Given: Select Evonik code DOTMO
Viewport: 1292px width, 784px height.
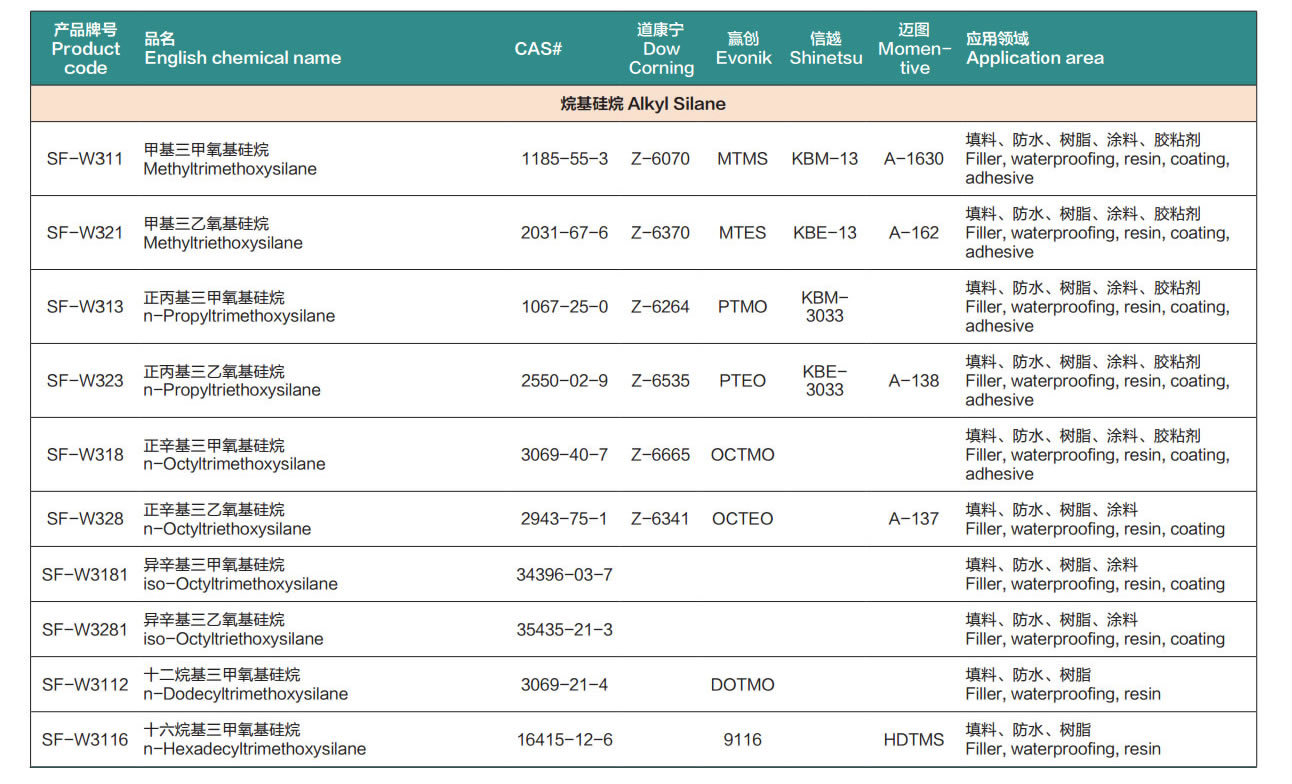Looking at the screenshot, I should pyautogui.click(x=742, y=685).
